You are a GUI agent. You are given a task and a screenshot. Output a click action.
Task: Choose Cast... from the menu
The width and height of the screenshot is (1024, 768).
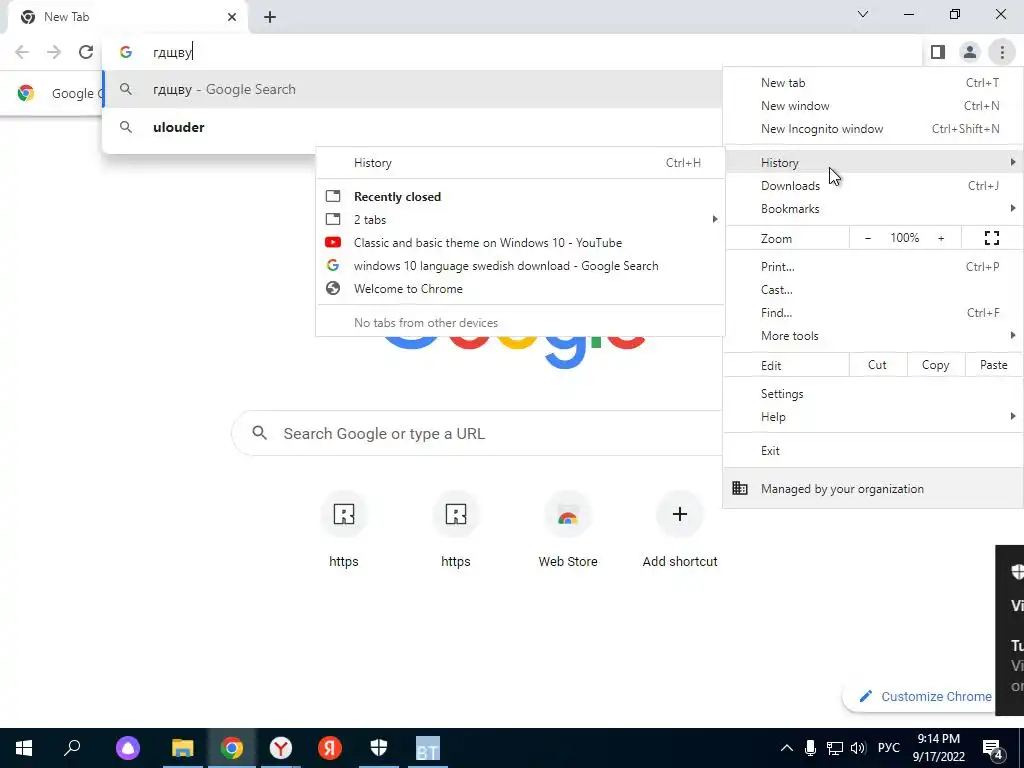873,289
